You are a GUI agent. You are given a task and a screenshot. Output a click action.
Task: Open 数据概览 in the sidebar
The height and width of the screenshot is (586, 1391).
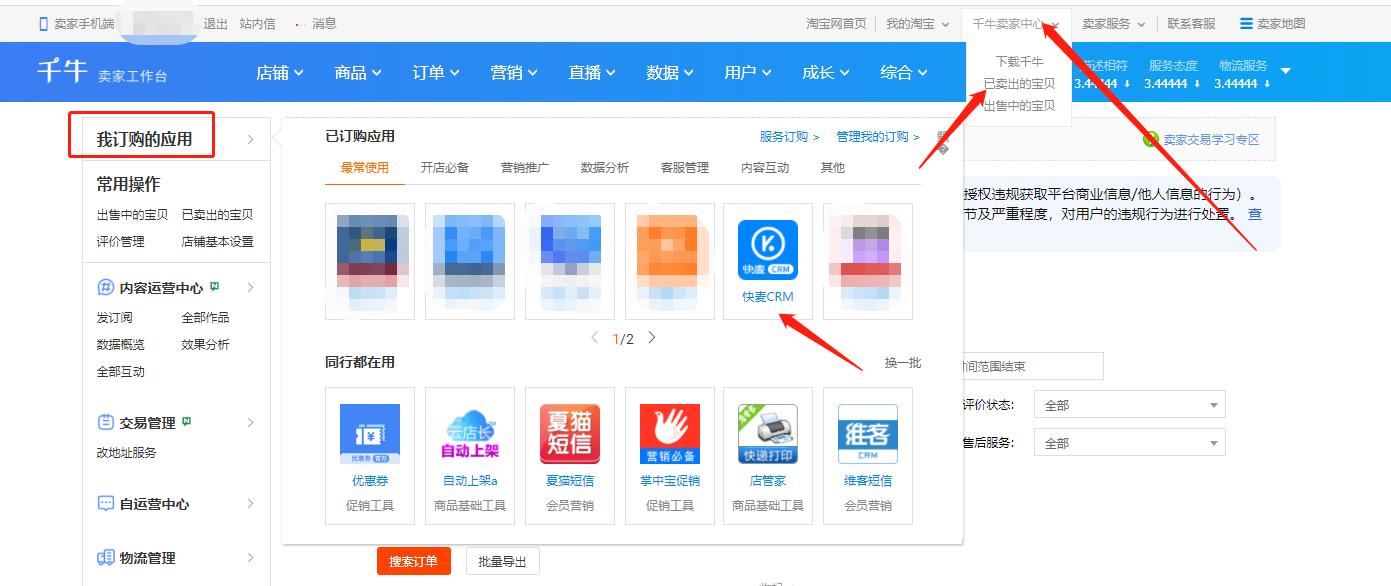(120, 344)
